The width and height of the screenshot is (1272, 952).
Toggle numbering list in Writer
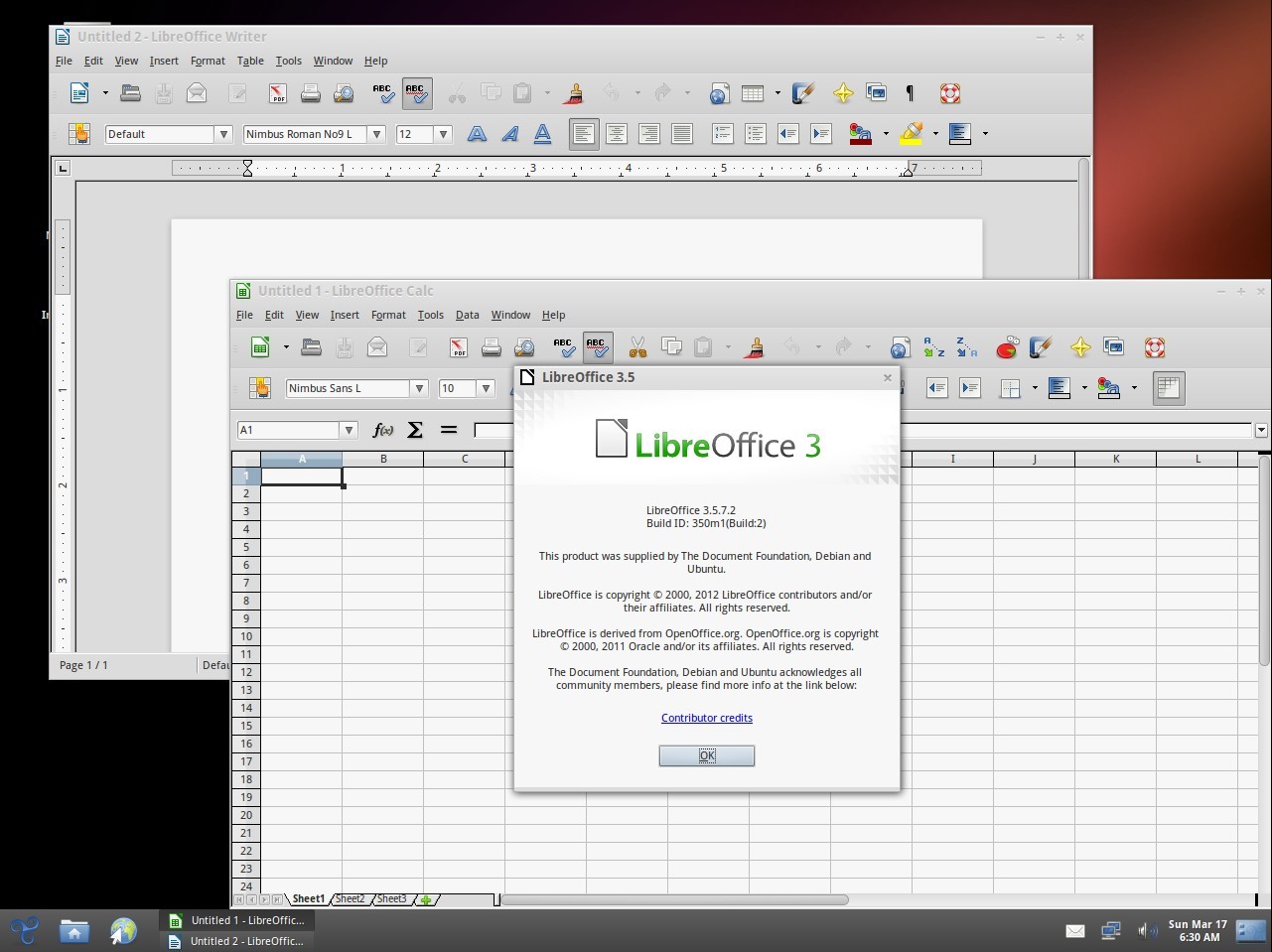point(723,134)
